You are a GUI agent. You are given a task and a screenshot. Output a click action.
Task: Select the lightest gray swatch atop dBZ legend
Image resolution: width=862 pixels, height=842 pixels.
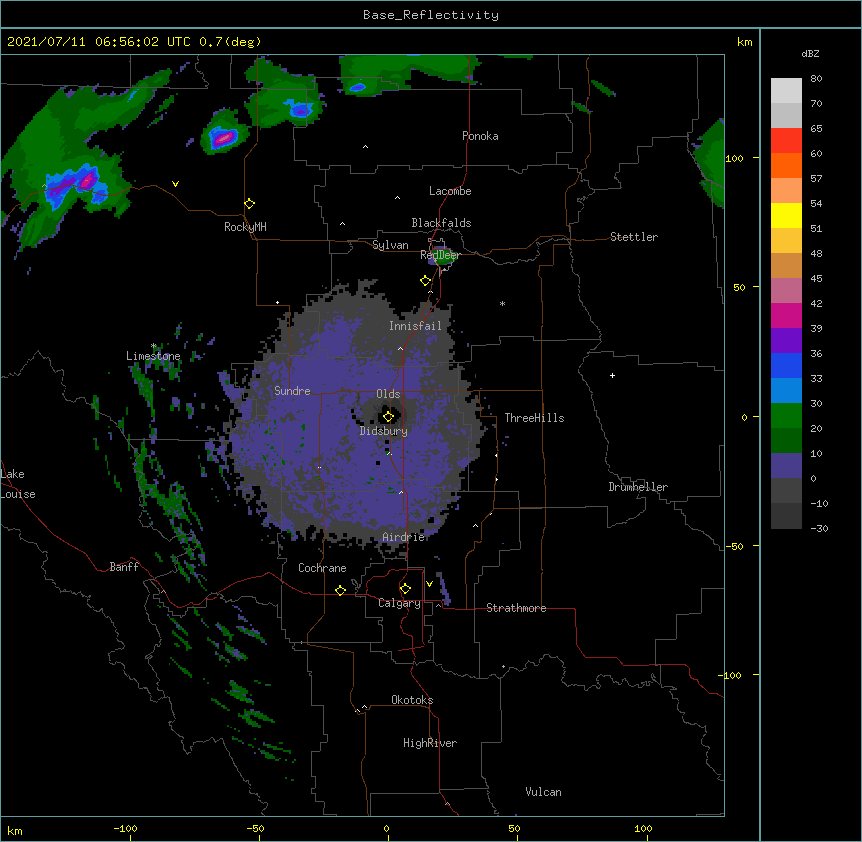click(786, 90)
